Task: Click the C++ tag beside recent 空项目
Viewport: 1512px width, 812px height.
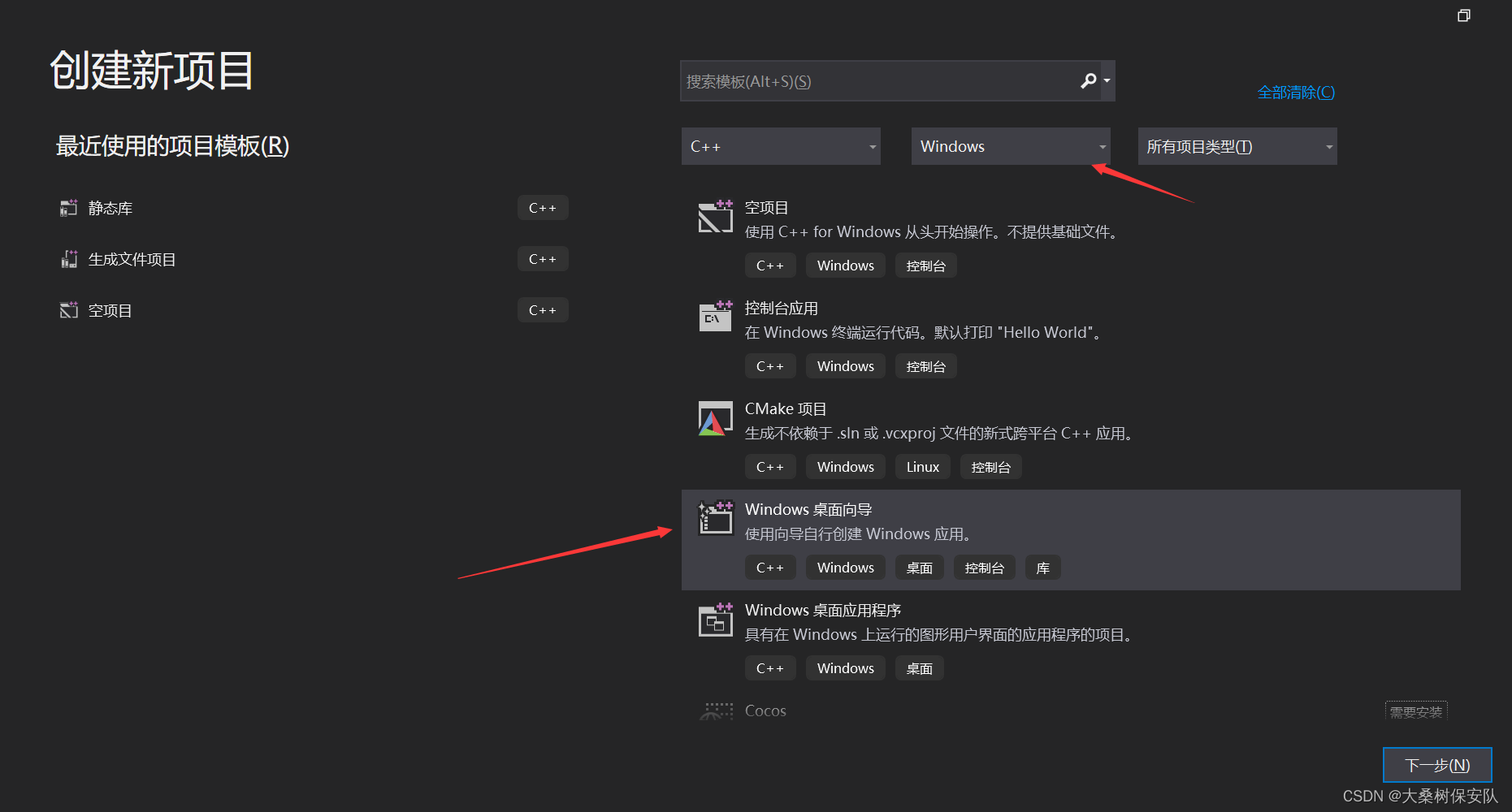Action: (543, 310)
